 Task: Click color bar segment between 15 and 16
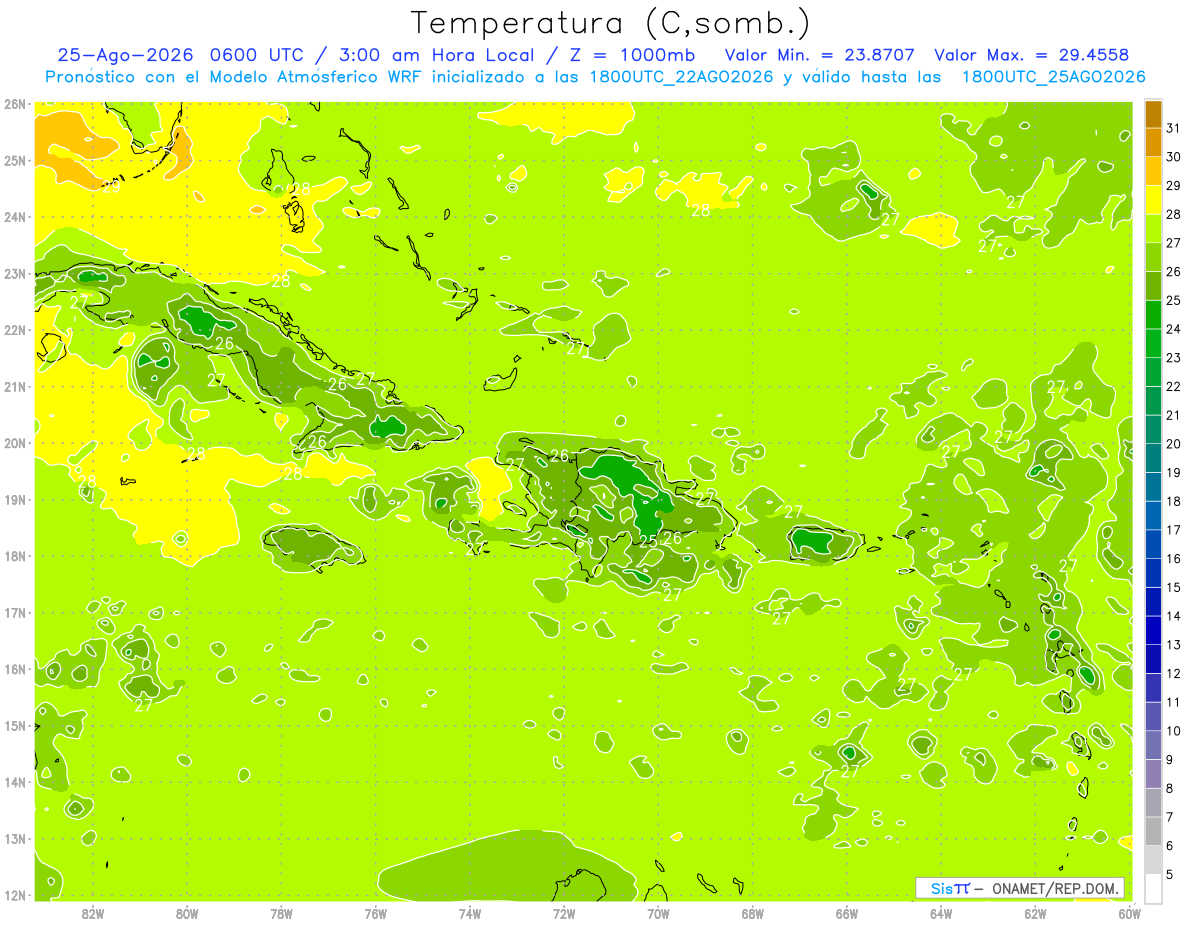click(1153, 573)
